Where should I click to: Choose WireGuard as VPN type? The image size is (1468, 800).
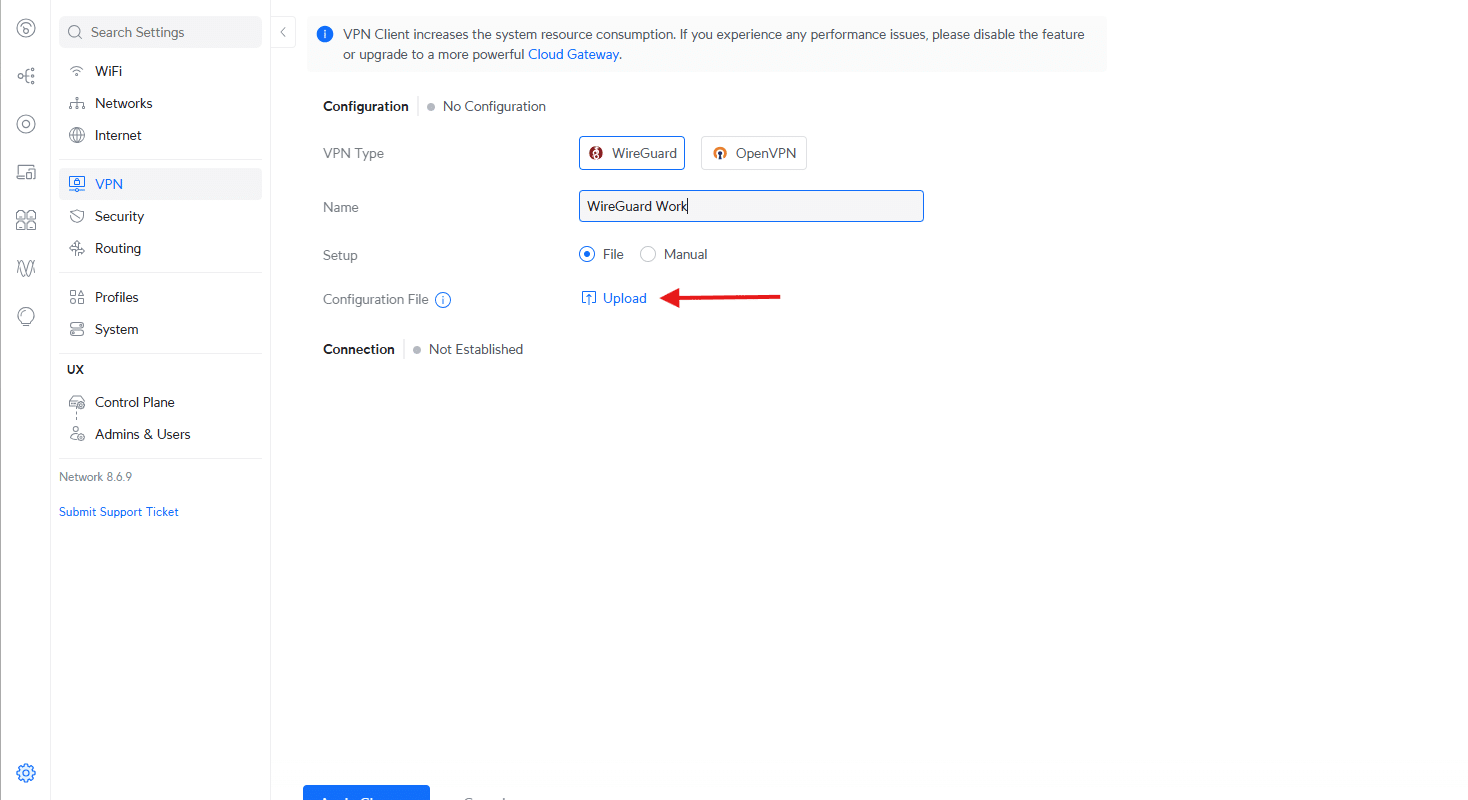[x=632, y=153]
